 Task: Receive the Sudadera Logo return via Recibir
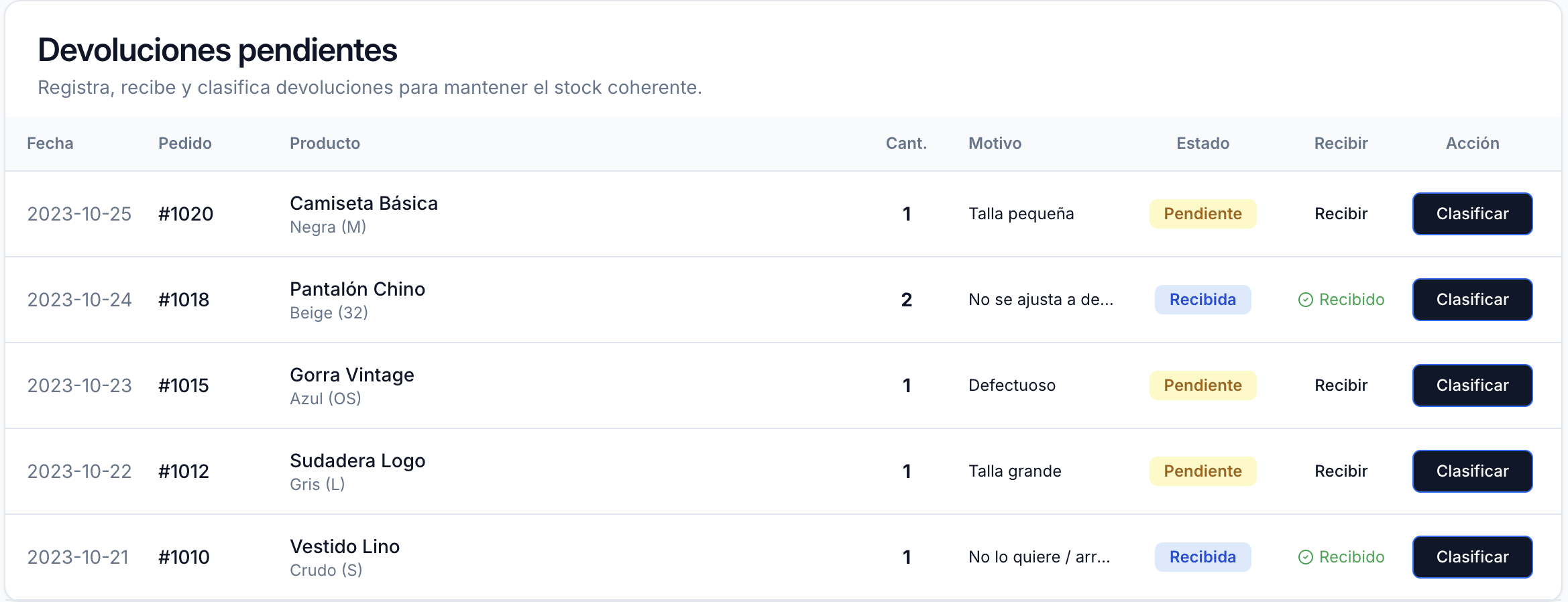click(1340, 471)
